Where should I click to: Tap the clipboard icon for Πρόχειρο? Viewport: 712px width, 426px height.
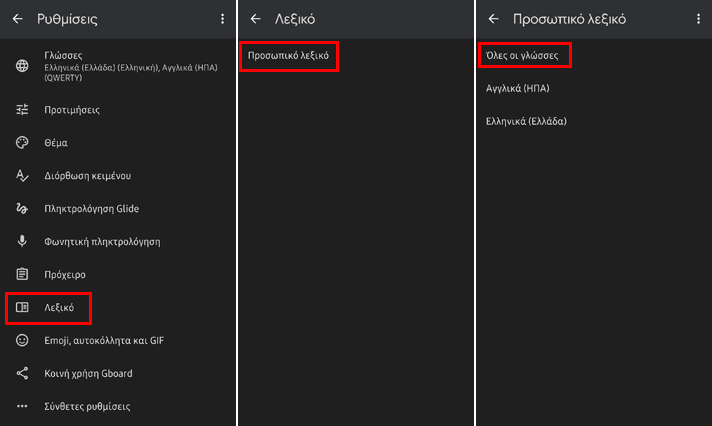(x=22, y=274)
